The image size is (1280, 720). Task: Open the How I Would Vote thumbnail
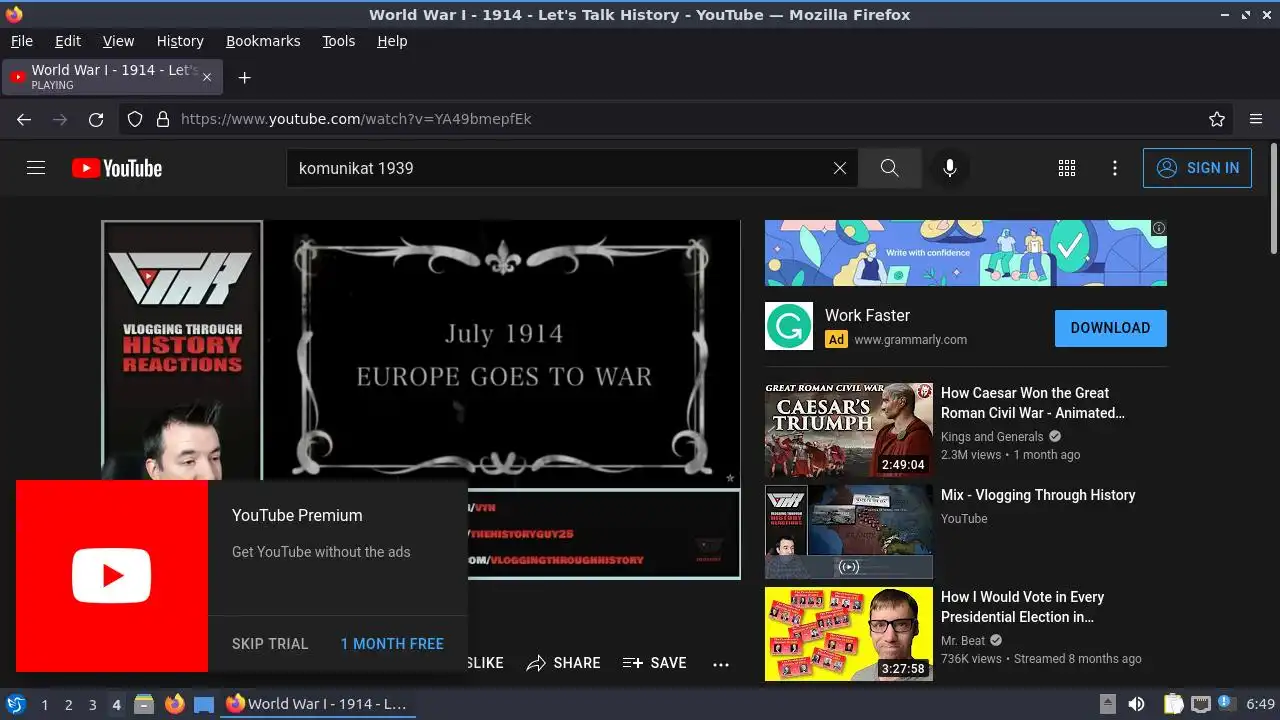tap(849, 634)
